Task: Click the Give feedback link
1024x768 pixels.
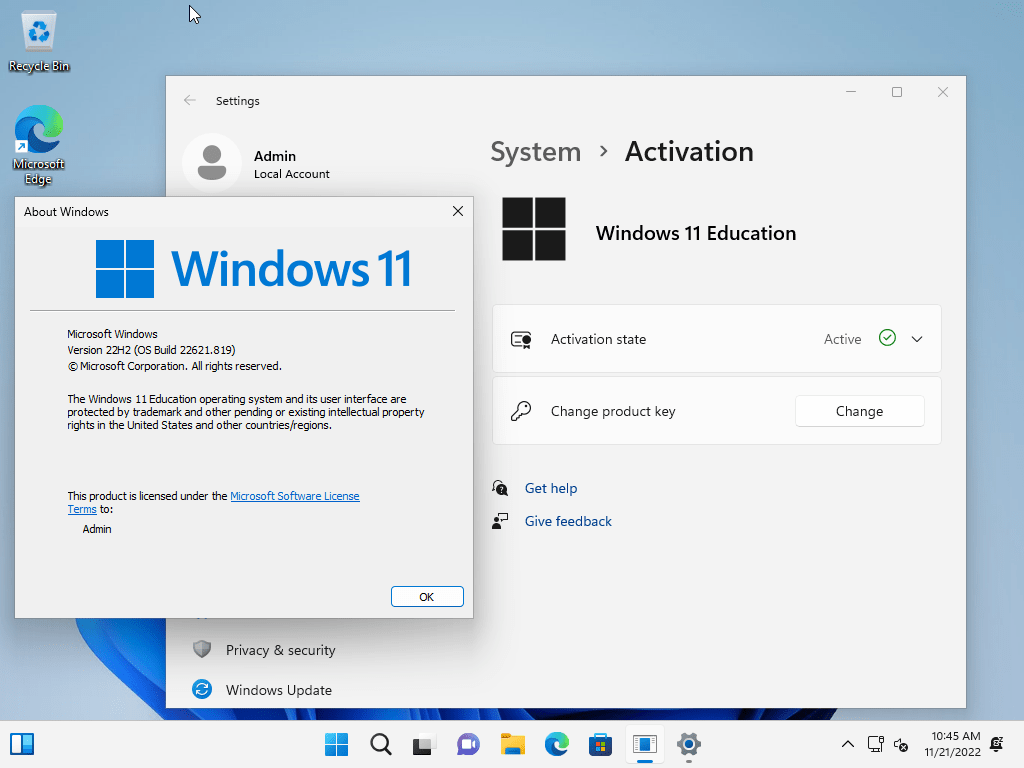Action: [x=568, y=521]
